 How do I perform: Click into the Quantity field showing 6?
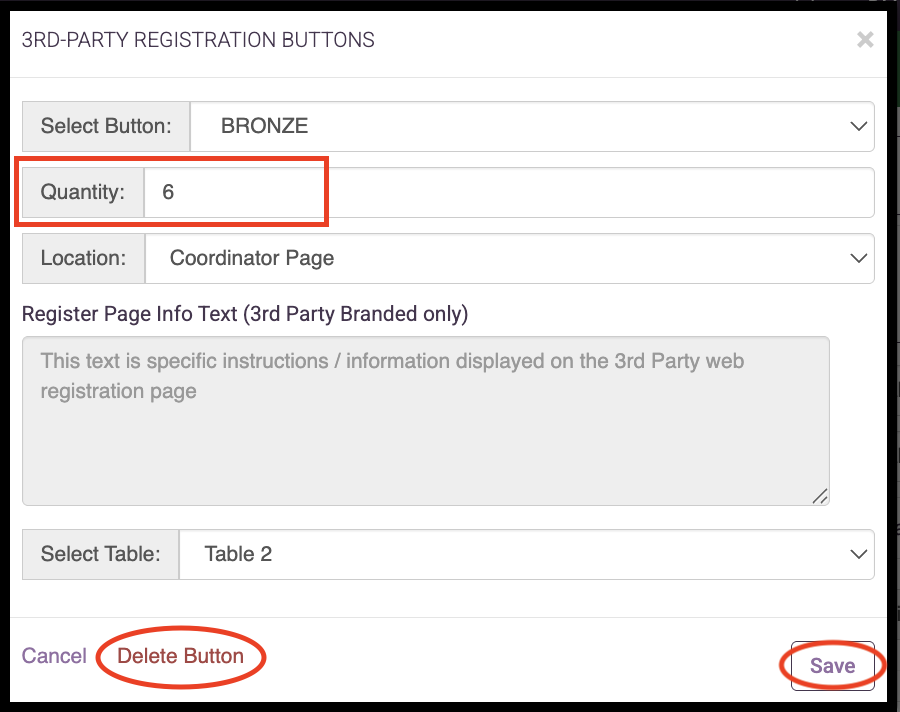click(x=509, y=192)
